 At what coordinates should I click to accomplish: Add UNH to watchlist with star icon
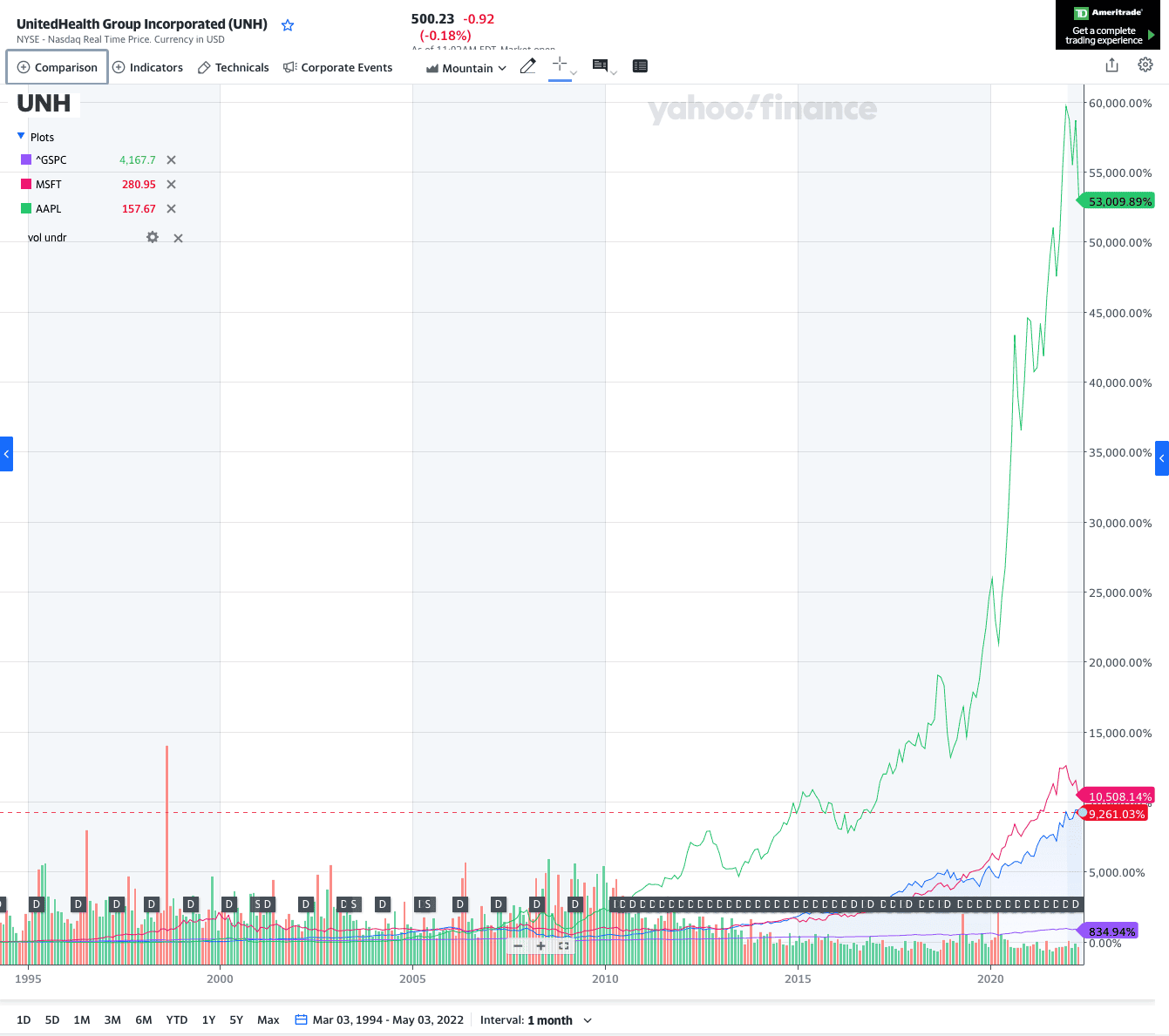[288, 25]
